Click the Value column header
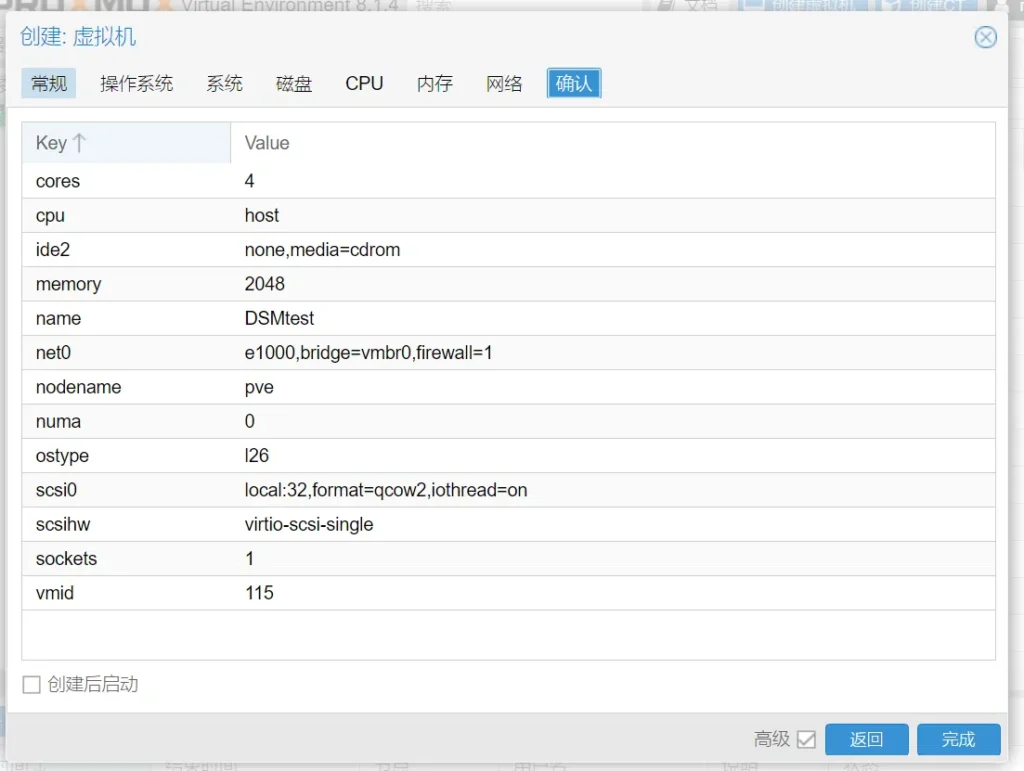 coord(612,143)
